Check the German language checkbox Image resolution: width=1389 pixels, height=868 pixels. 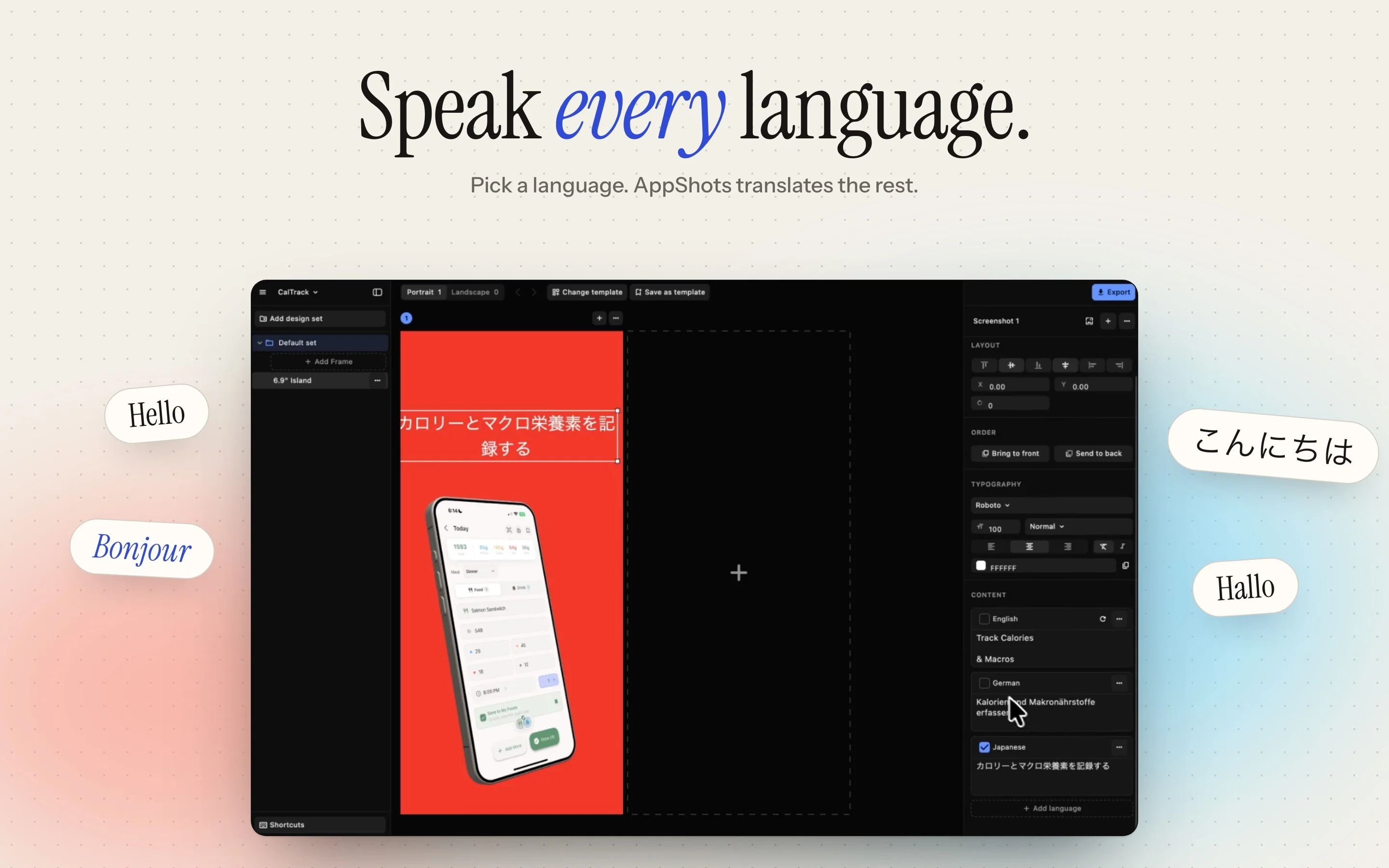click(x=984, y=683)
